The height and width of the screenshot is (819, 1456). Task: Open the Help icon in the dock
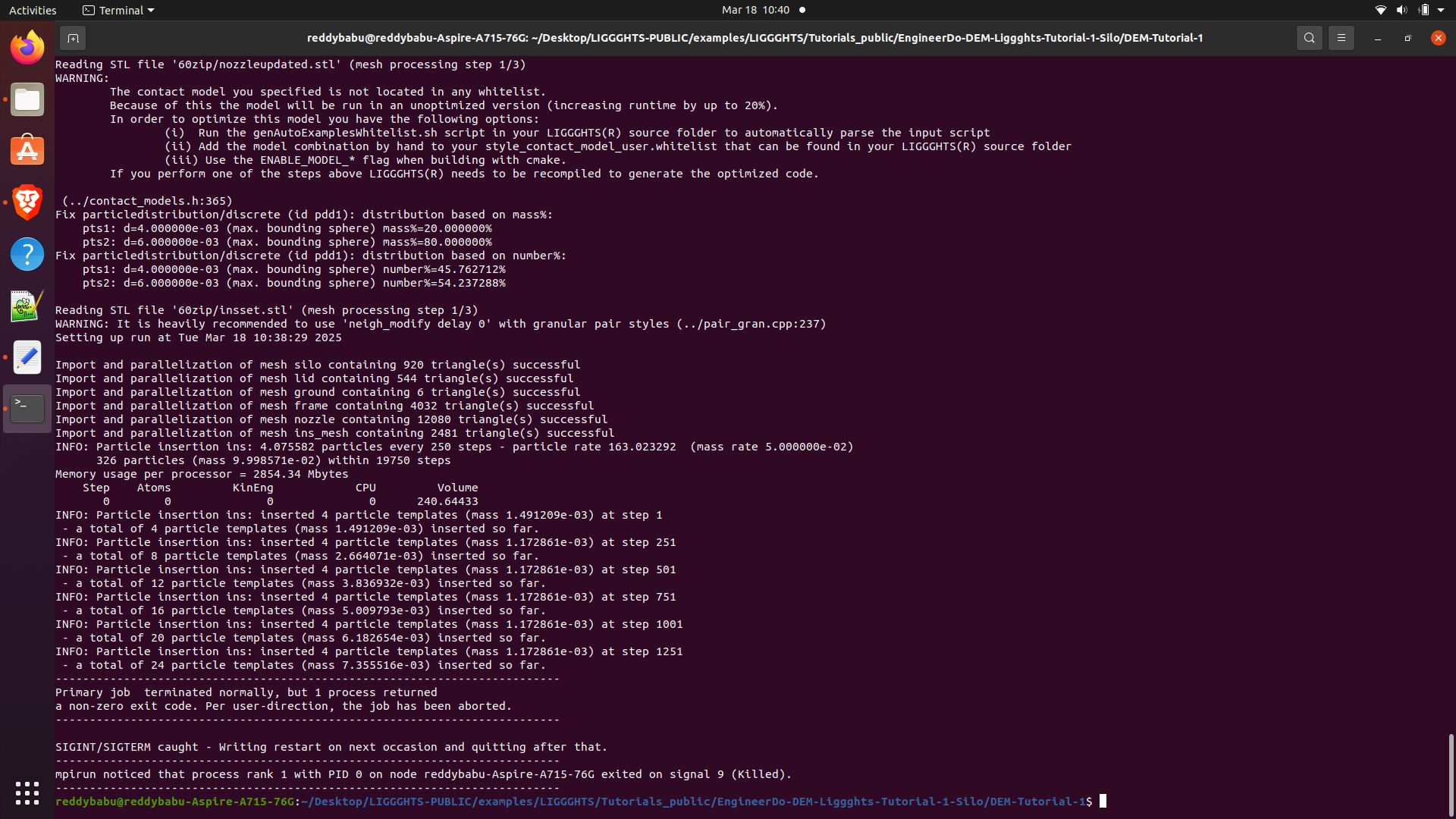pos(27,254)
